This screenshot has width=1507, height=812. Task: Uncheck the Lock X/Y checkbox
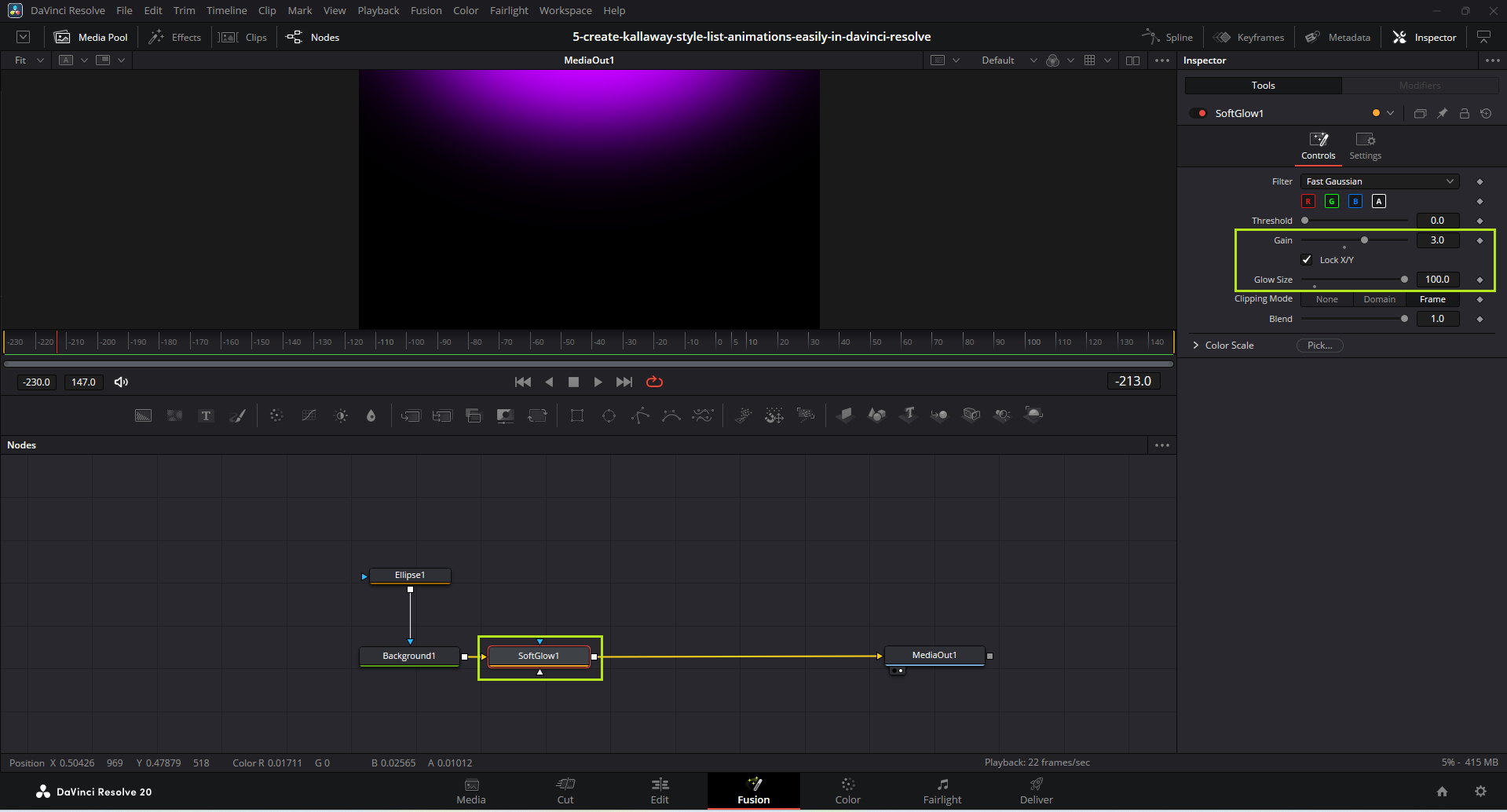(1307, 260)
